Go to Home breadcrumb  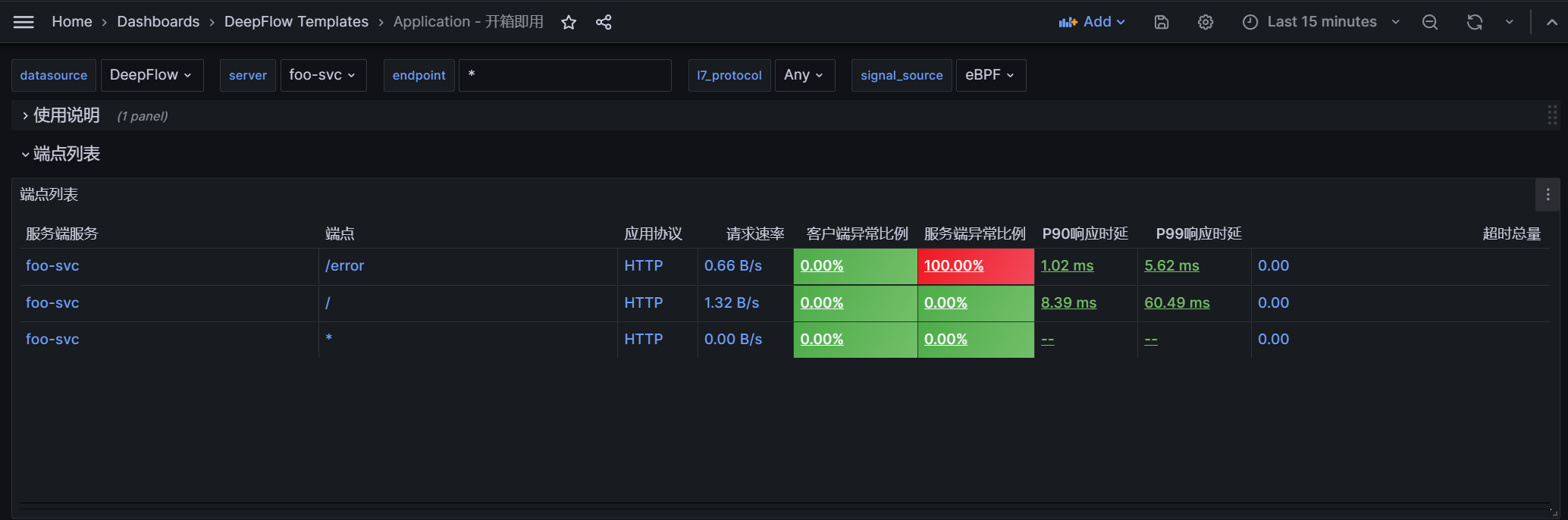coord(72,22)
